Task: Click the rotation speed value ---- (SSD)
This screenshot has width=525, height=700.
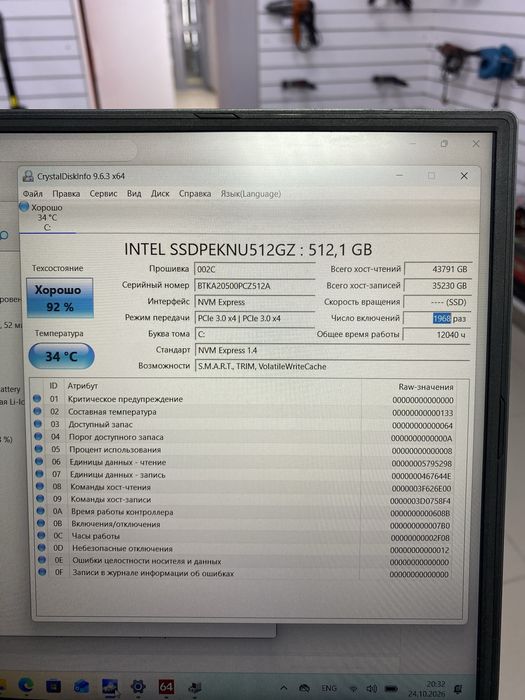Action: click(437, 302)
